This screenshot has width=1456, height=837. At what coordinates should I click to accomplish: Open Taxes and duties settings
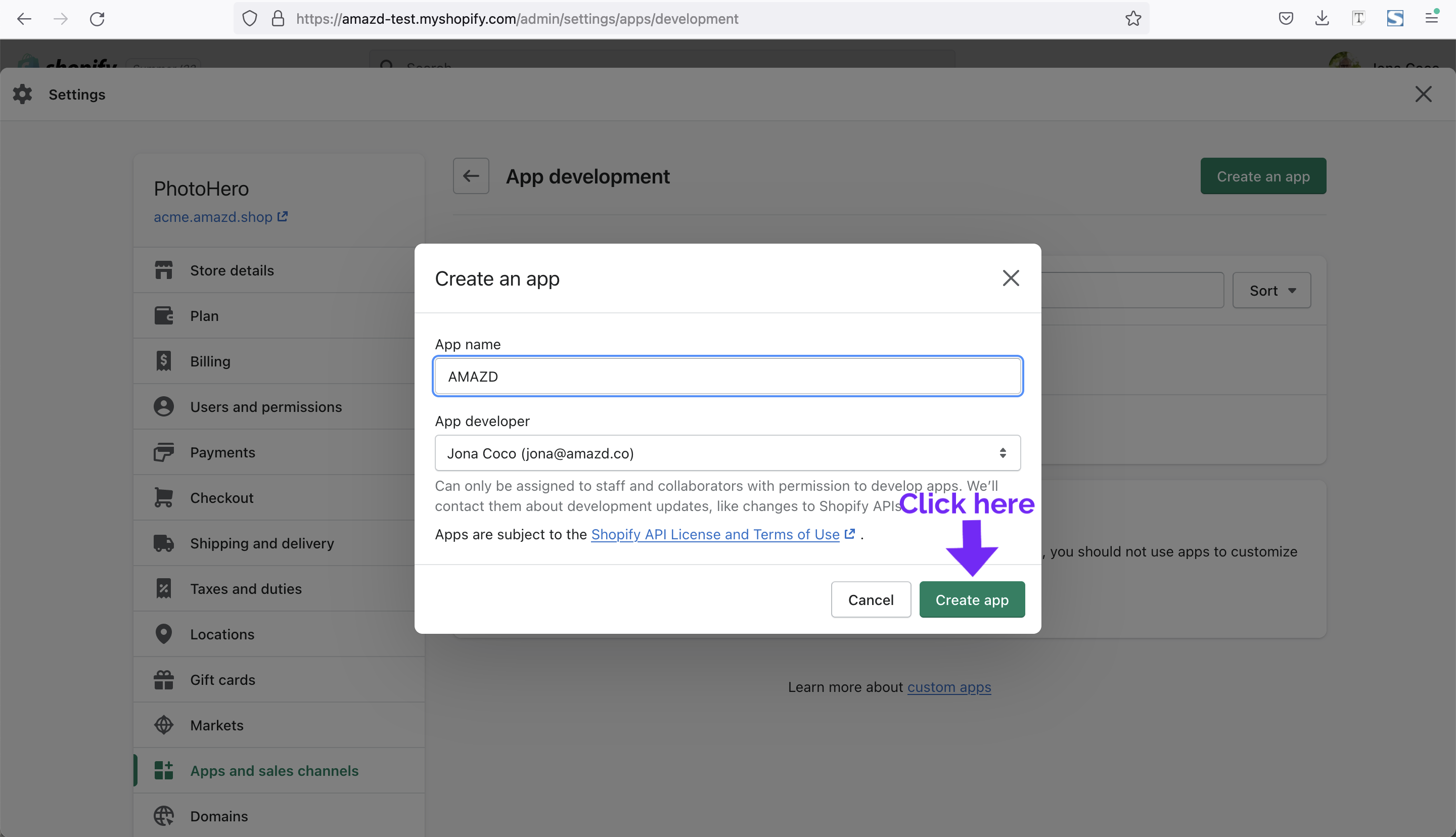click(279, 589)
